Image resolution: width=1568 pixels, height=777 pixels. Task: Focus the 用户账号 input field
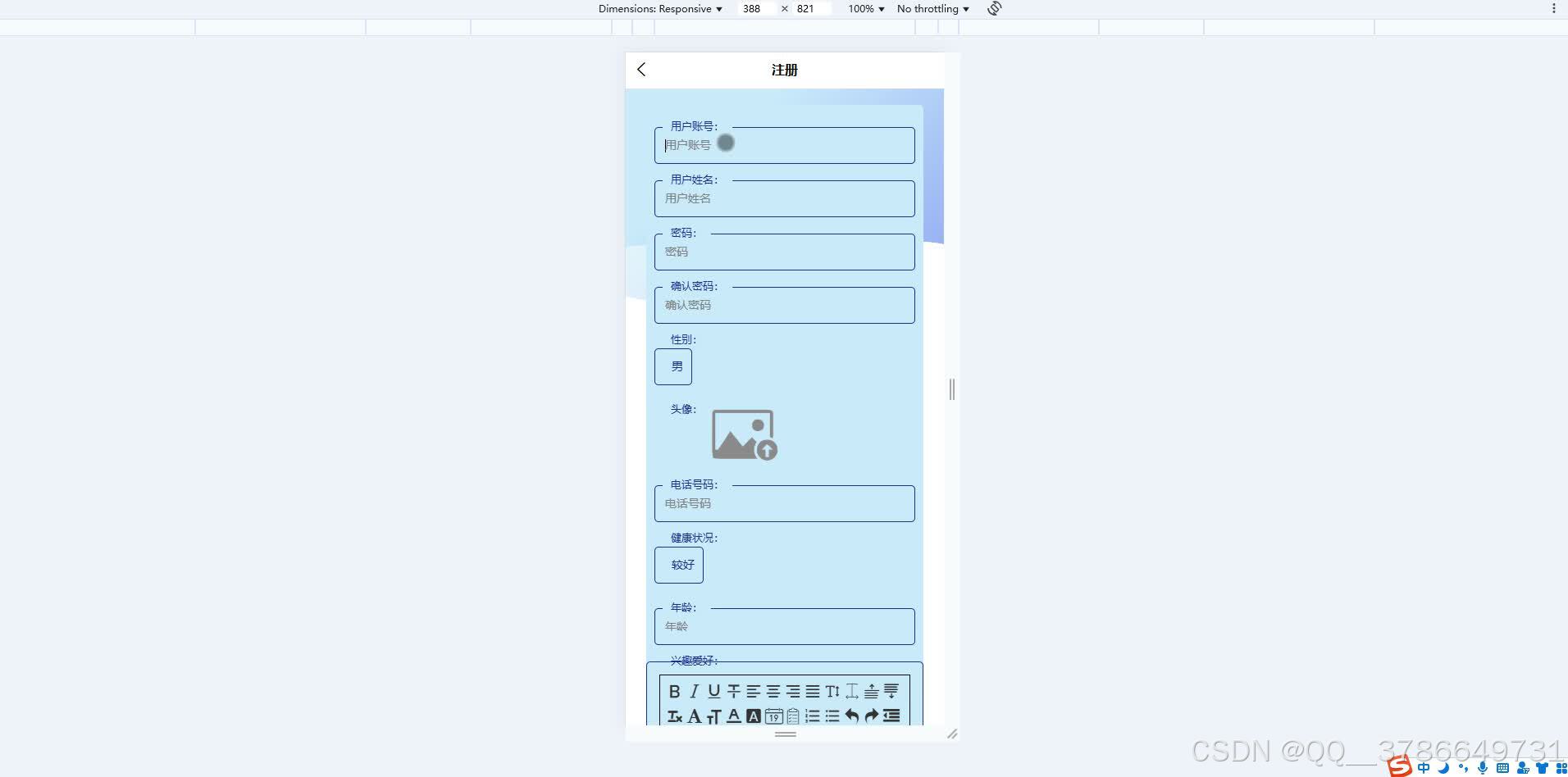(785, 145)
